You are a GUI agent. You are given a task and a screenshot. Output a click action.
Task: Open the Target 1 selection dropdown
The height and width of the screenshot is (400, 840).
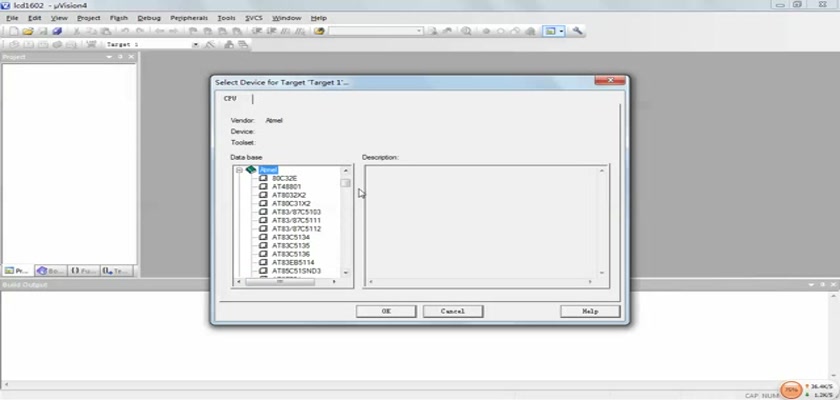196,44
